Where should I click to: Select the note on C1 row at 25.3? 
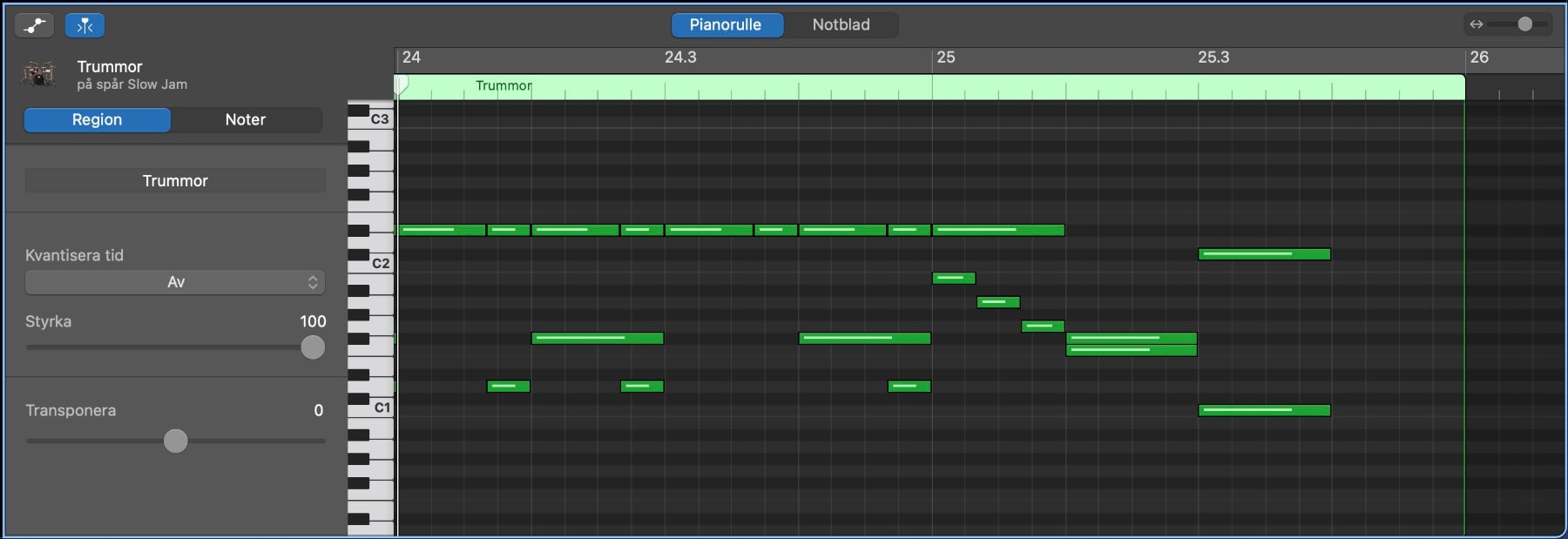point(1263,410)
